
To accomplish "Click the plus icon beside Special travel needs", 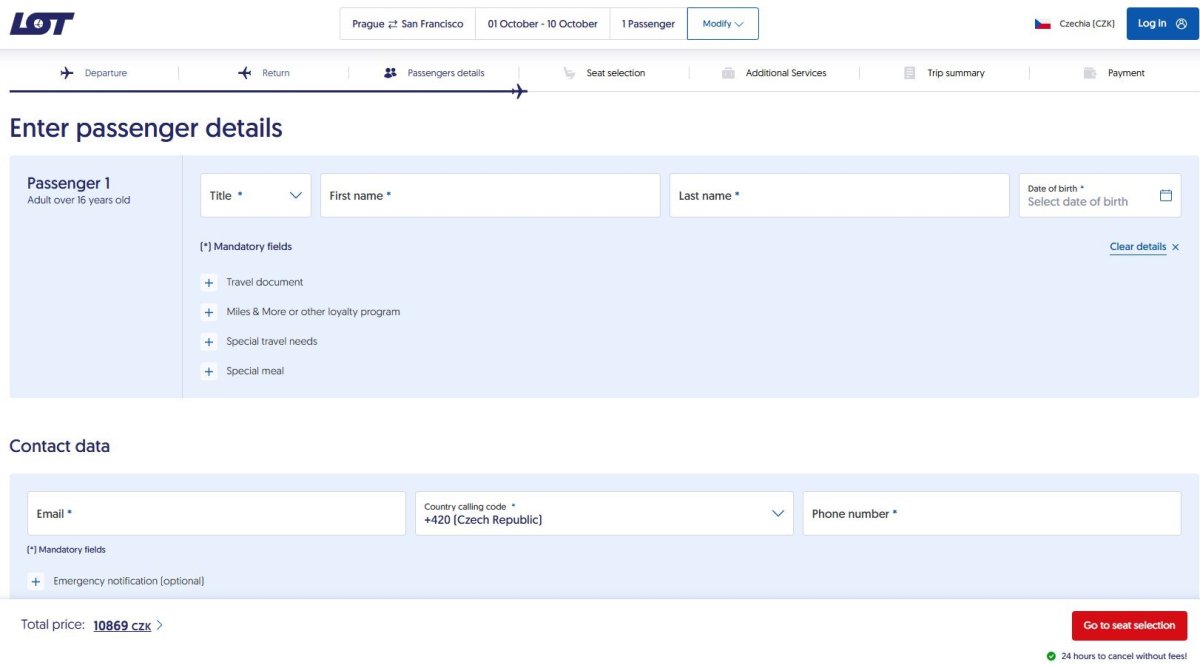I will click(x=209, y=342).
